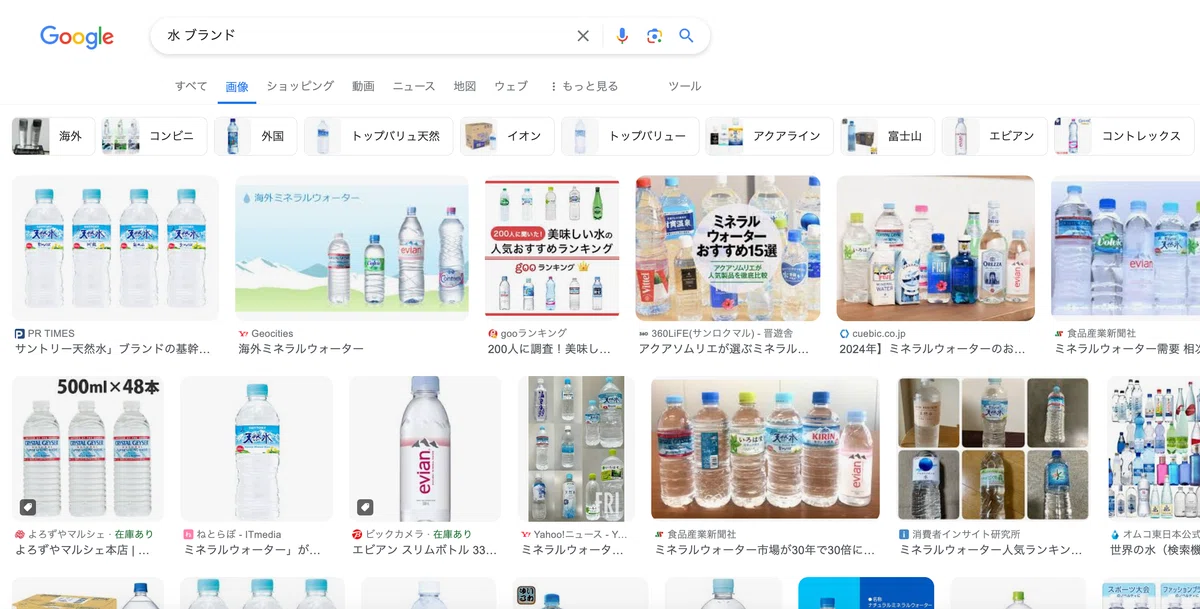Start voice search with the microphone icon
The image size is (1200, 609).
622,36
